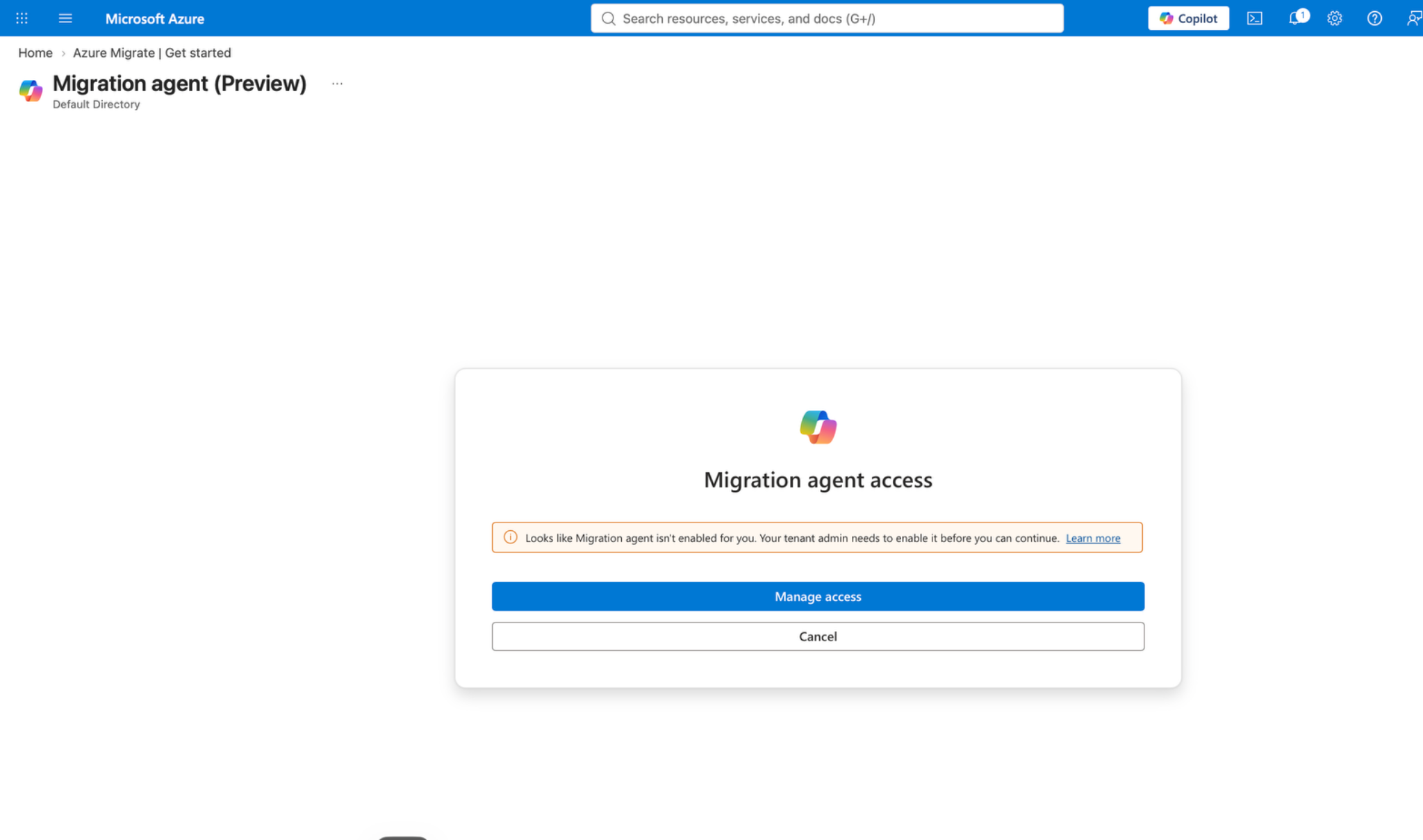Open the notifications bell
Screen dimensions: 1423x840
click(1297, 18)
